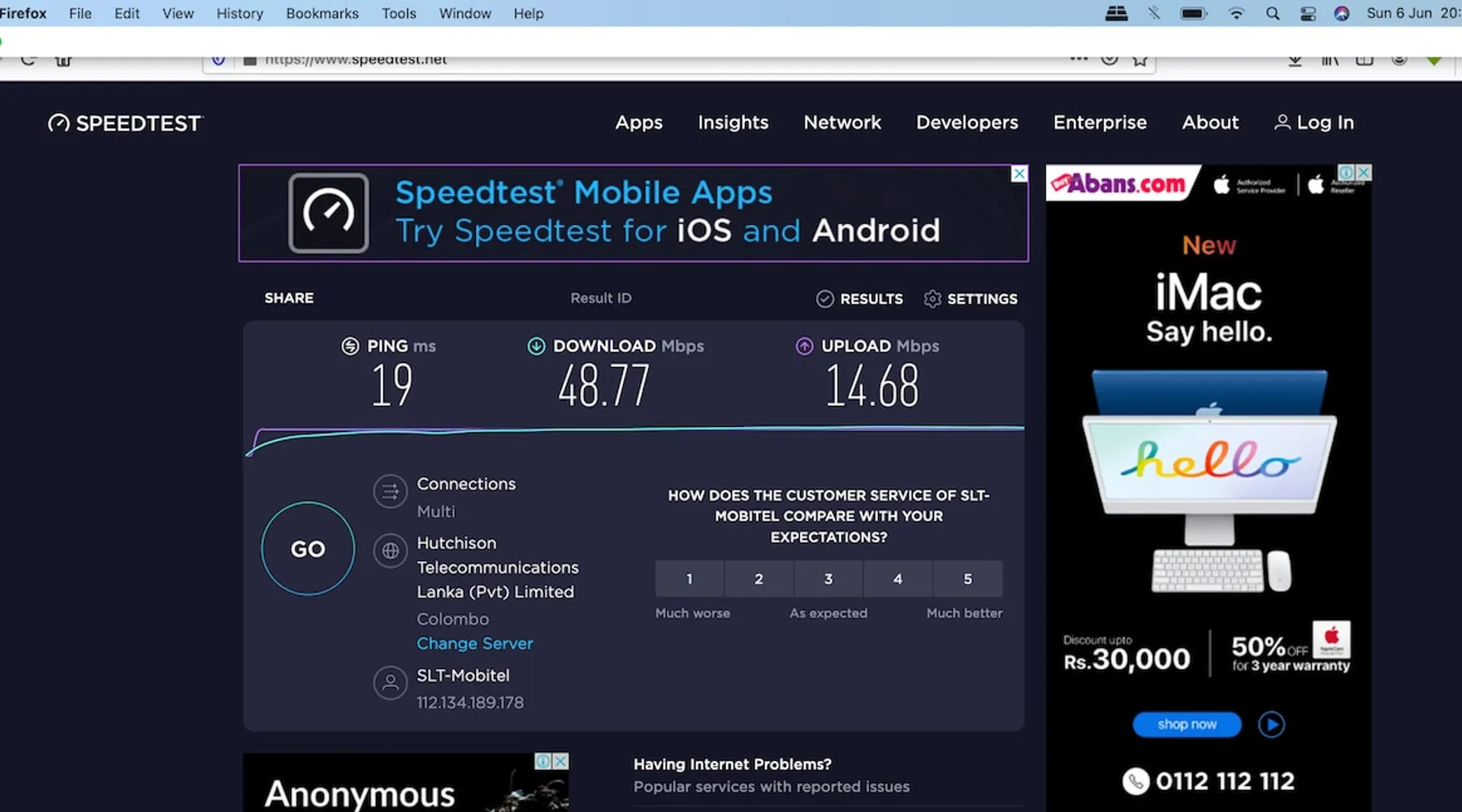Open the History menu
This screenshot has width=1462, height=812.
pyautogui.click(x=240, y=13)
